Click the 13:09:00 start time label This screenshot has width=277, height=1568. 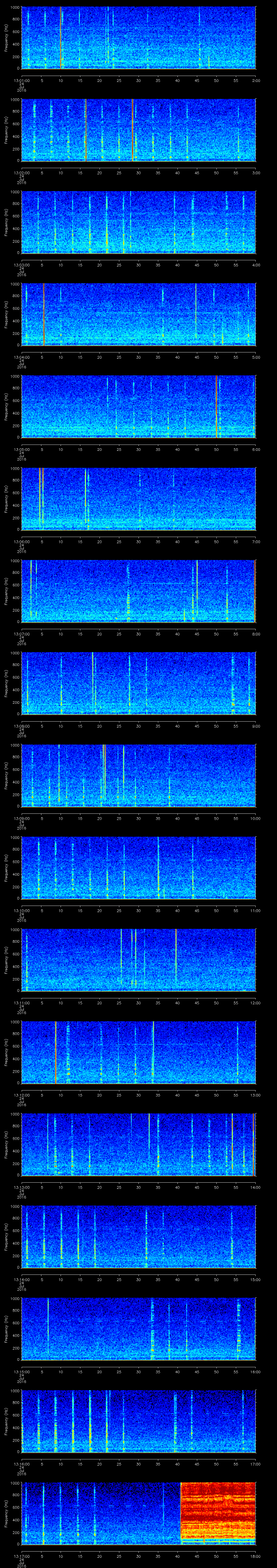click(x=21, y=819)
